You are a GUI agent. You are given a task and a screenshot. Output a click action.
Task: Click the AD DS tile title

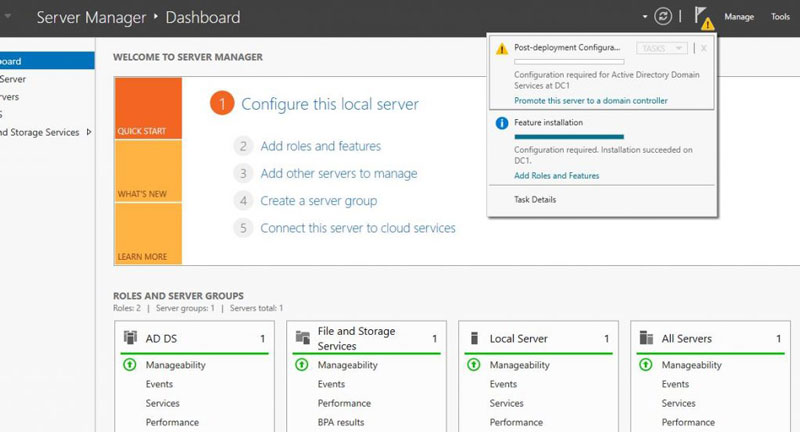tap(161, 339)
